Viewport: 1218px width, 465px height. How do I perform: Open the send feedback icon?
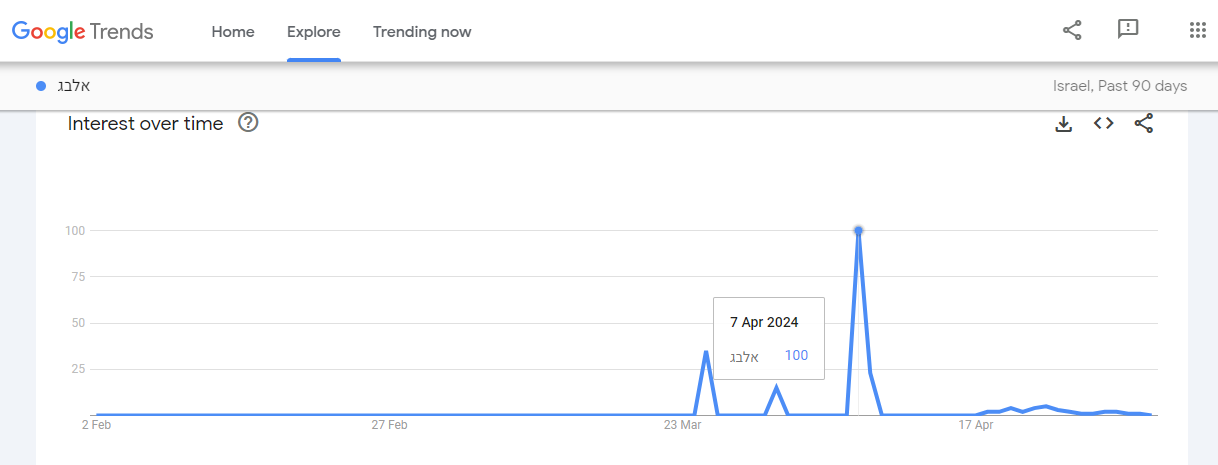pyautogui.click(x=1128, y=30)
